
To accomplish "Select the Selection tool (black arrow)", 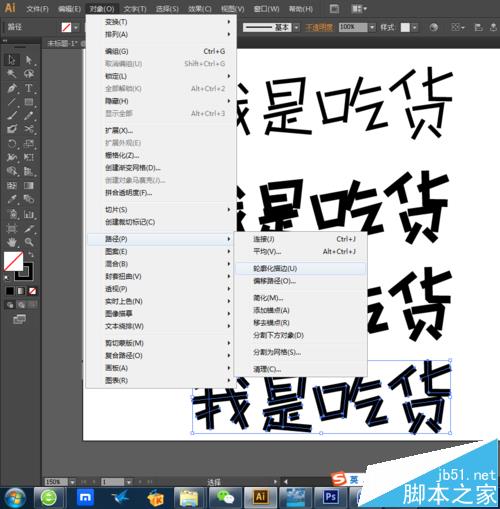I will 12,60.
